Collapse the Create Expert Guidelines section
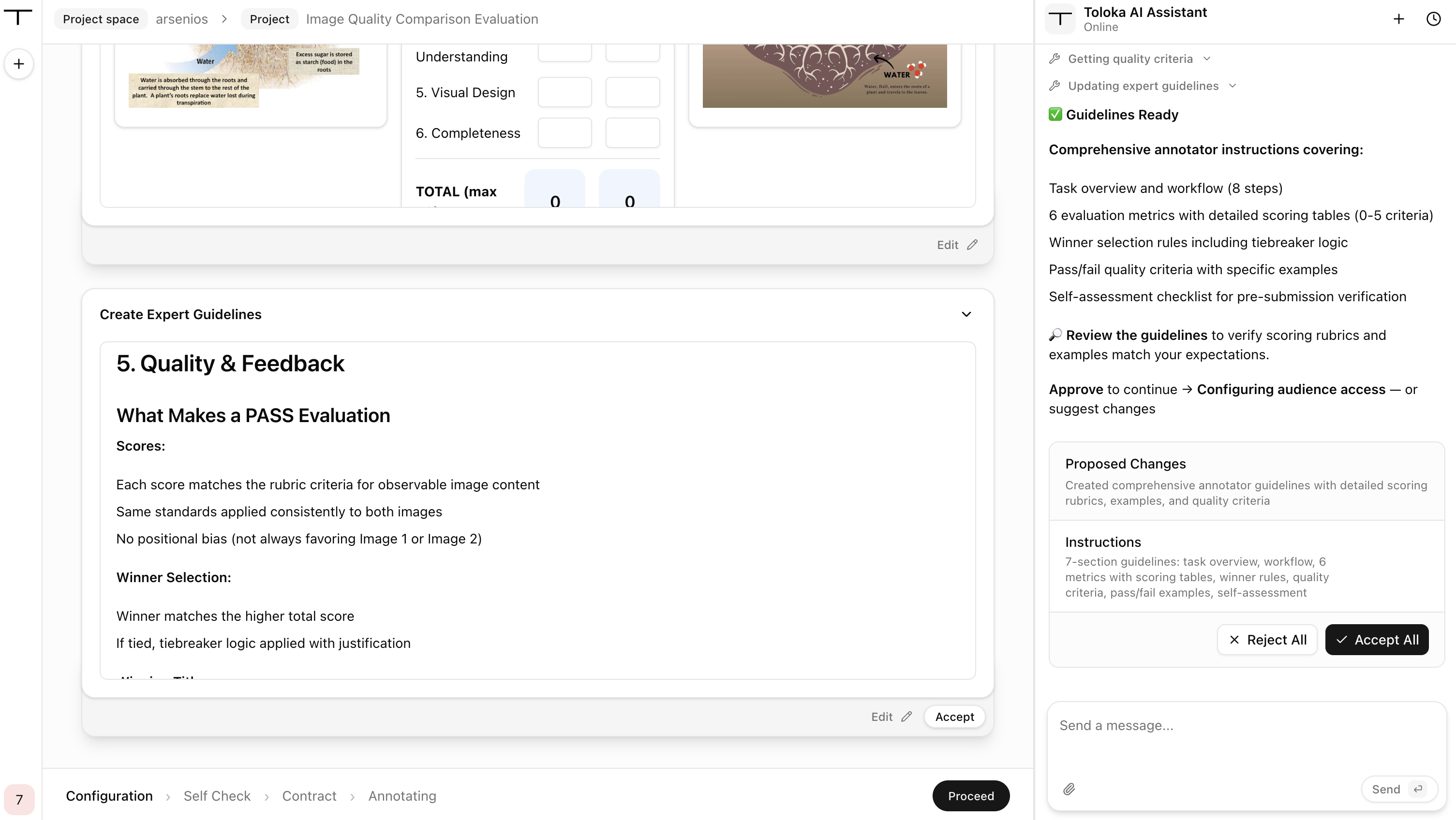Image resolution: width=1456 pixels, height=820 pixels. click(966, 314)
